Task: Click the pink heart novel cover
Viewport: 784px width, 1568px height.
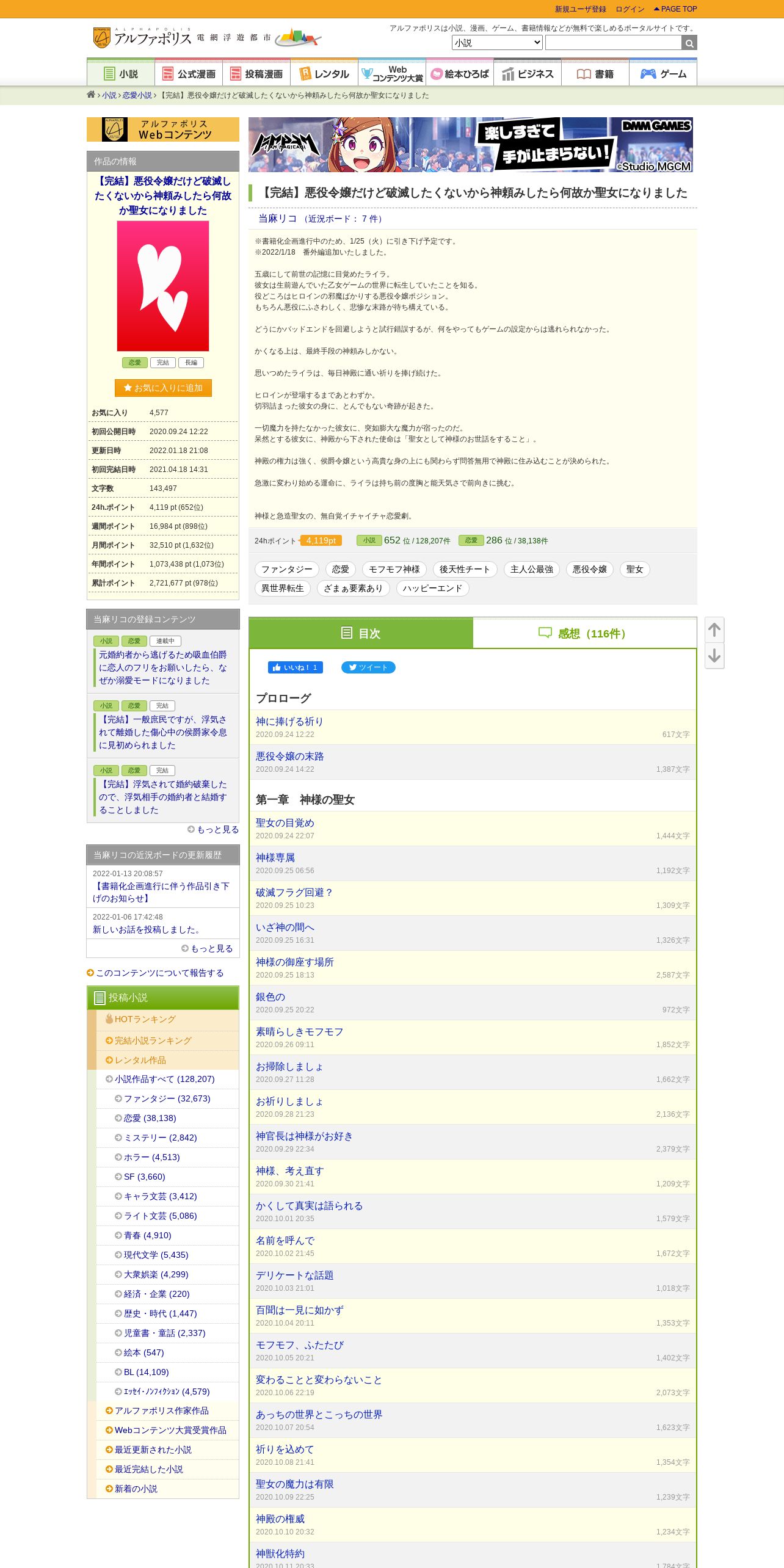Action: coord(163,286)
